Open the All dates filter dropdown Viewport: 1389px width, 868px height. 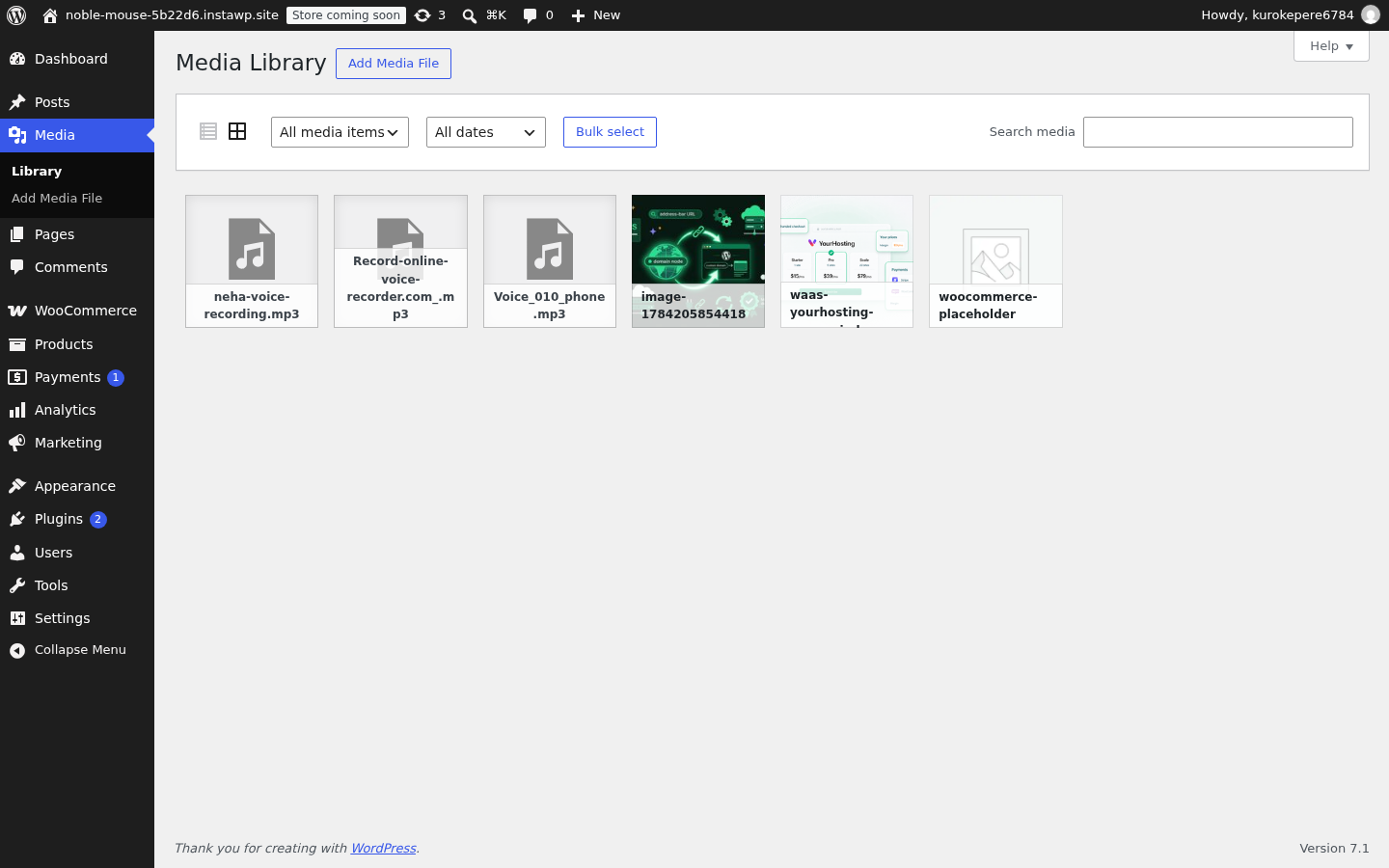tap(486, 132)
